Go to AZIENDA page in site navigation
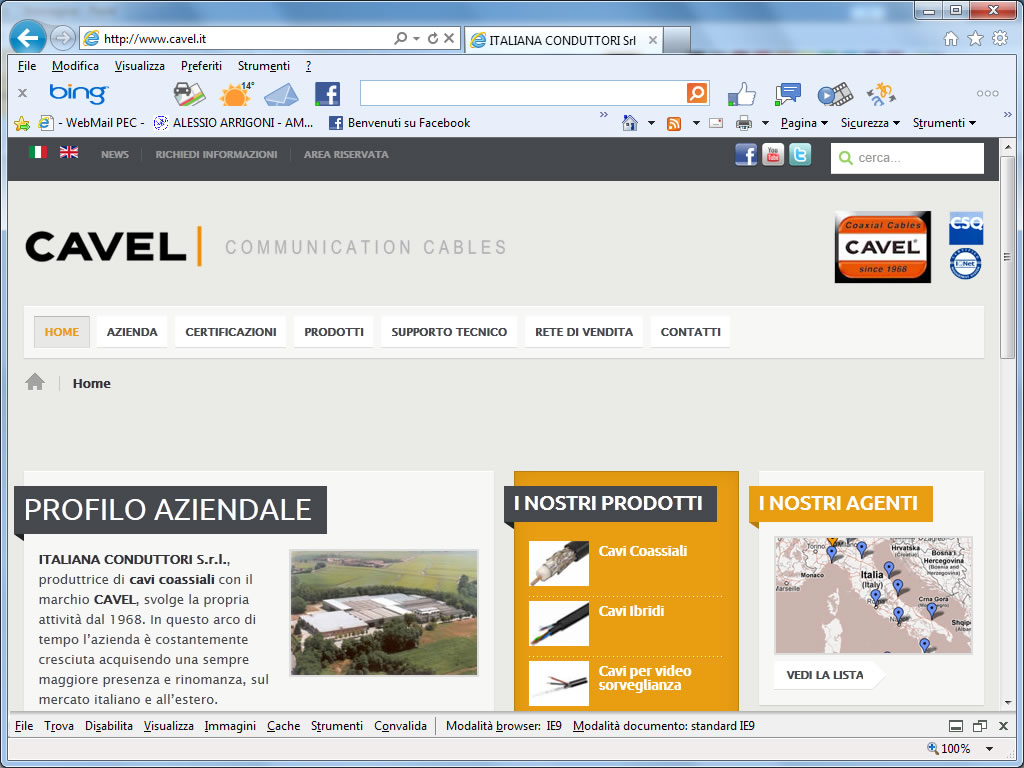The width and height of the screenshot is (1024, 768). click(132, 332)
